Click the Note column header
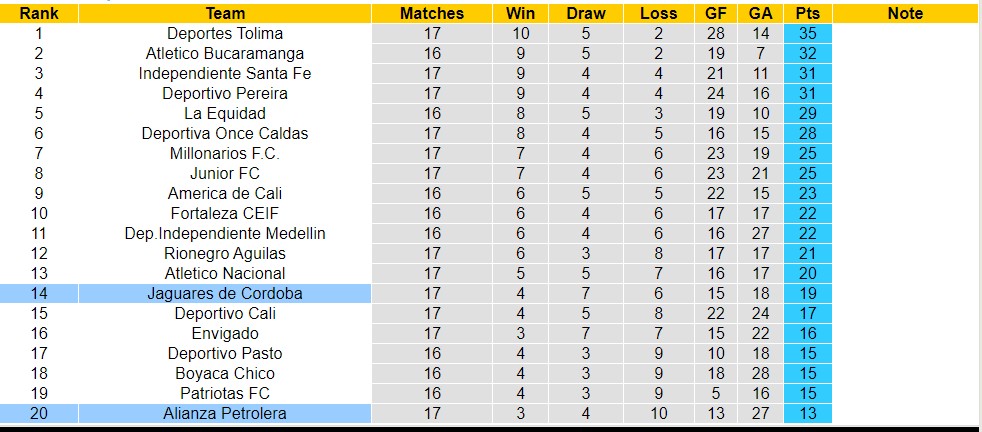Viewport: 982px width, 432px height. (x=905, y=13)
